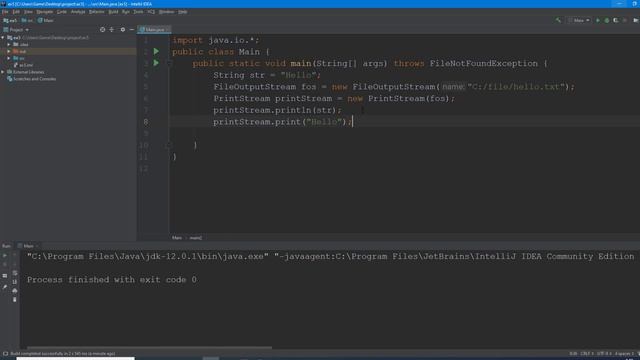
Task: Click the run gutter arrow beside main method
Action: point(156,63)
